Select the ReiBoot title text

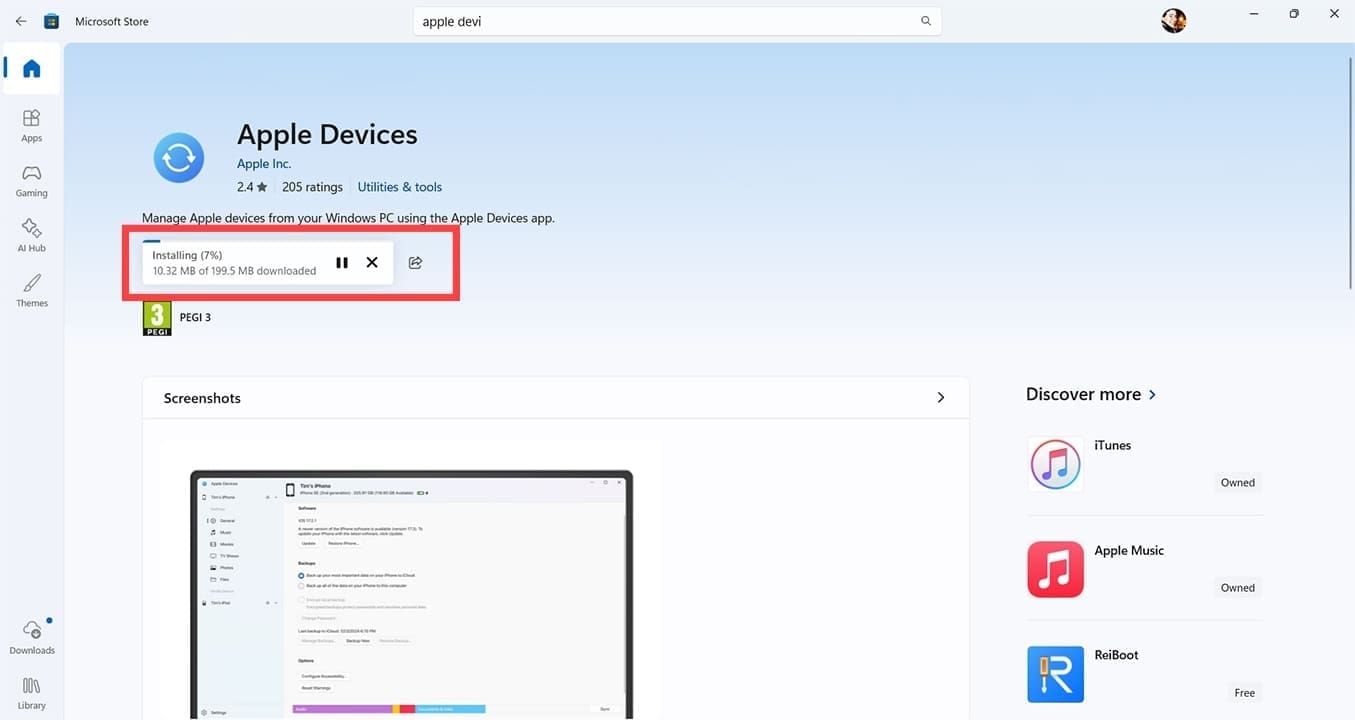1116,655
